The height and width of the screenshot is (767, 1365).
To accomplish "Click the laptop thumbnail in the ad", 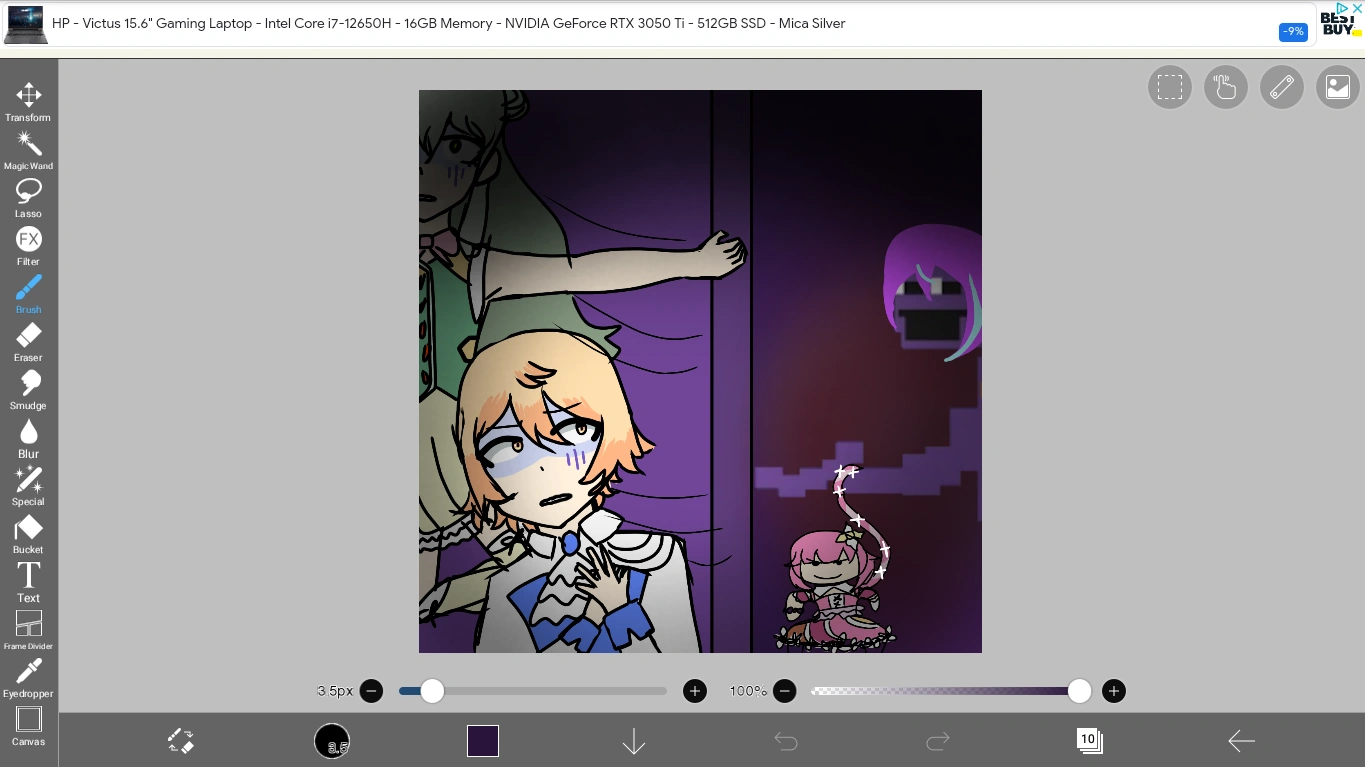I will point(24,24).
